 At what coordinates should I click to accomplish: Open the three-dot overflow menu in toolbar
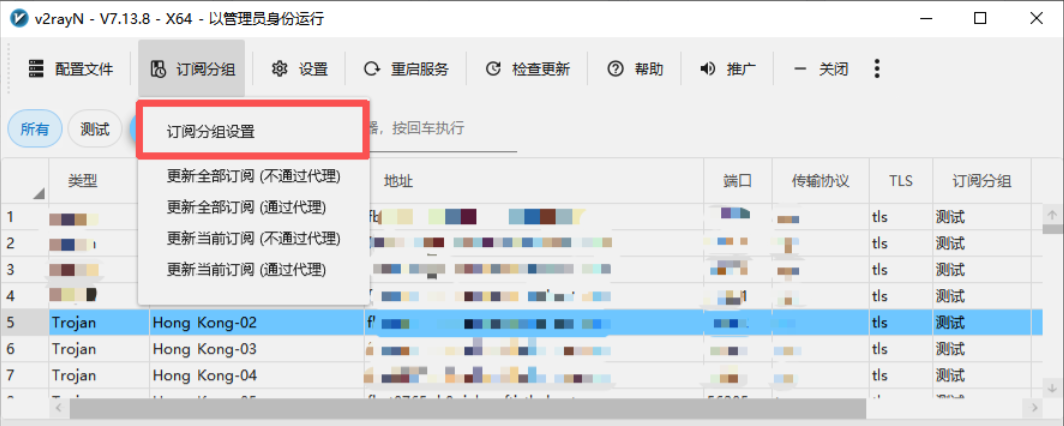(877, 69)
